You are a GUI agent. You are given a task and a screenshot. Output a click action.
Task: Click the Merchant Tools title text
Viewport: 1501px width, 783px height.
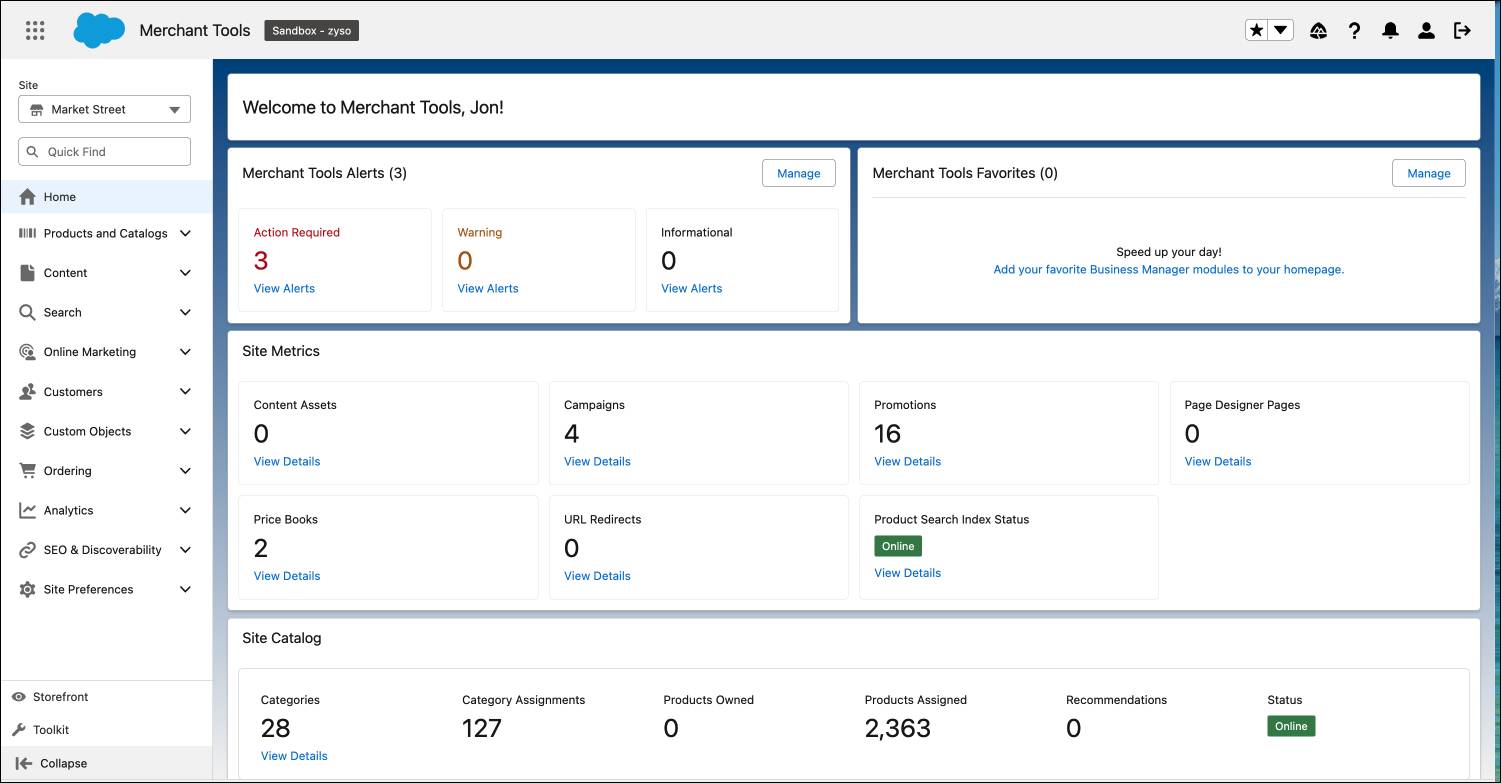195,30
